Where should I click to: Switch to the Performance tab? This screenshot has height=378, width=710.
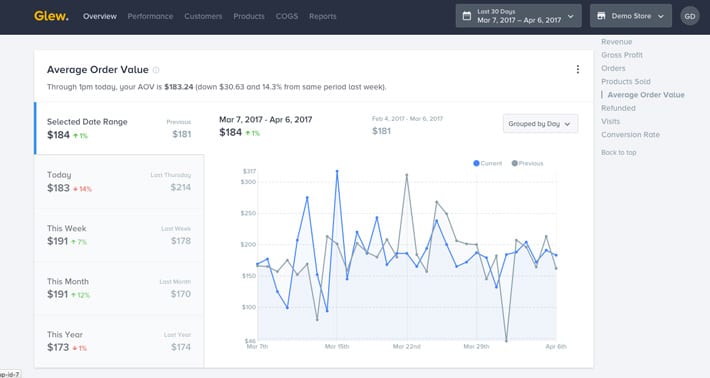(150, 16)
